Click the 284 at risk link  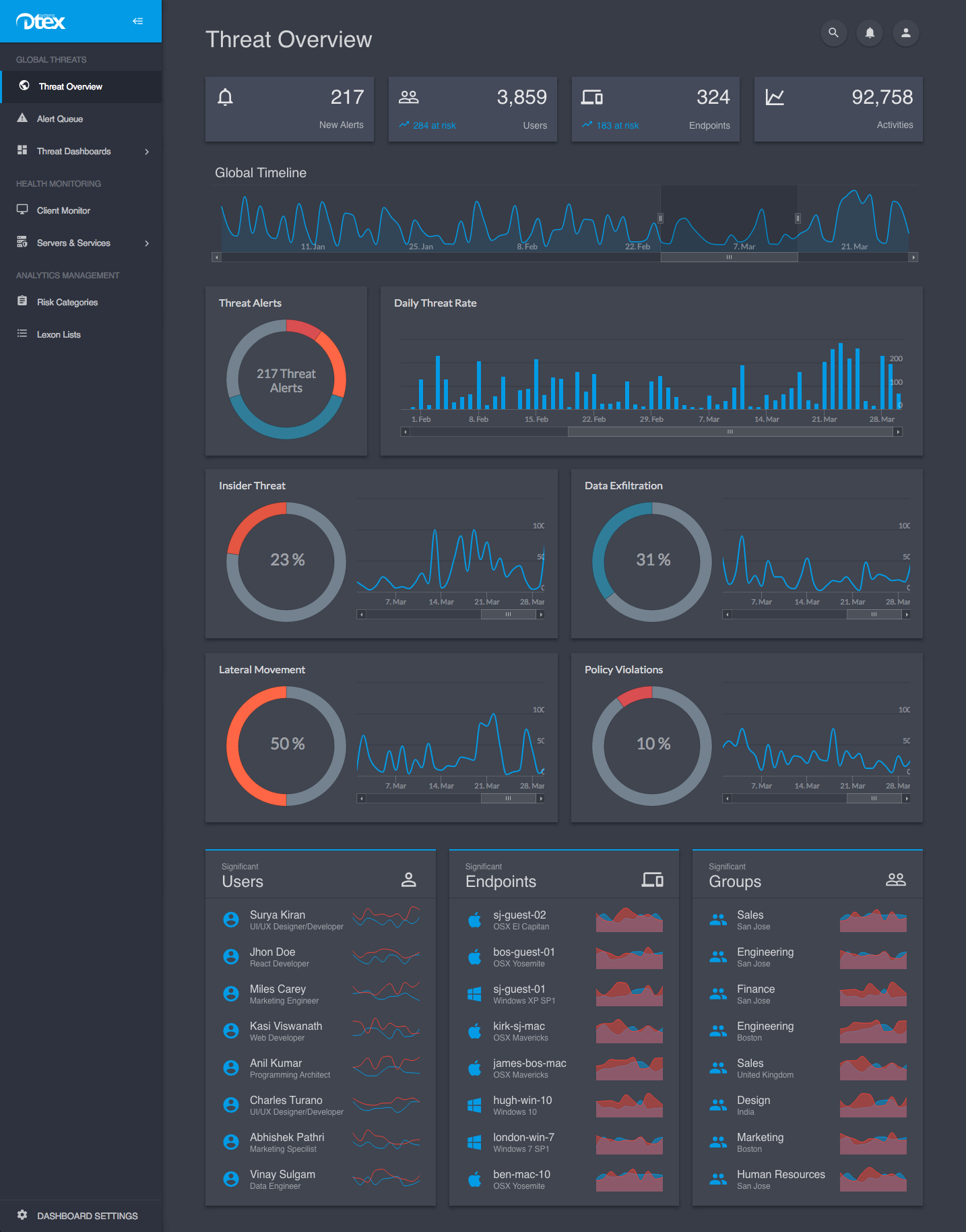pos(428,125)
